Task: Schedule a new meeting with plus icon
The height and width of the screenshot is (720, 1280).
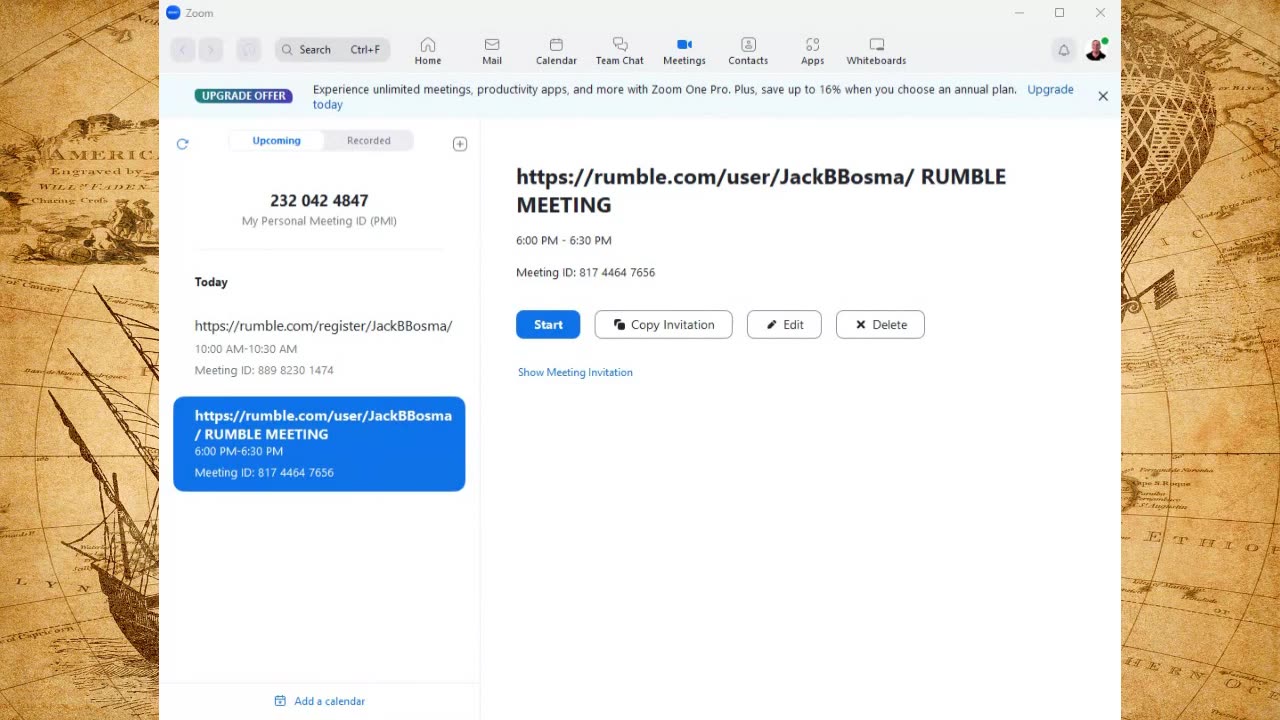Action: click(460, 144)
